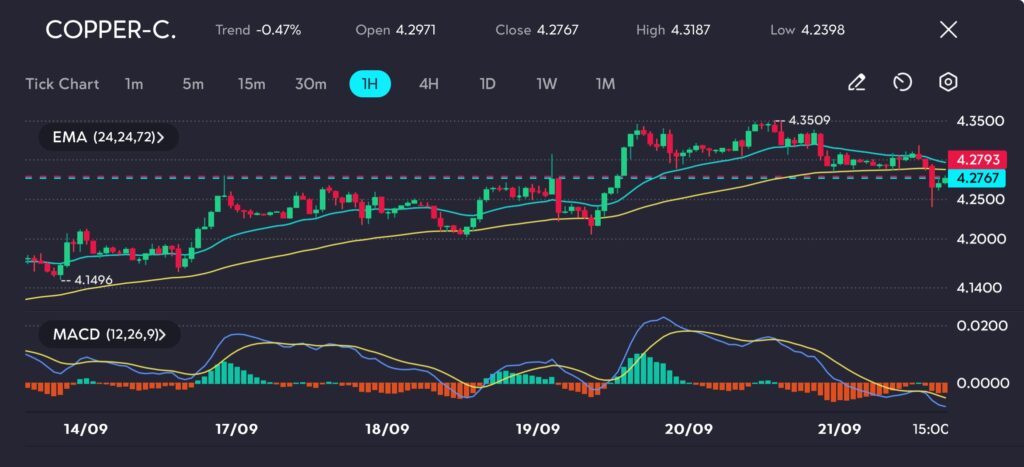The height and width of the screenshot is (467, 1024).
Task: Select the 1W timeframe
Action: (x=546, y=84)
